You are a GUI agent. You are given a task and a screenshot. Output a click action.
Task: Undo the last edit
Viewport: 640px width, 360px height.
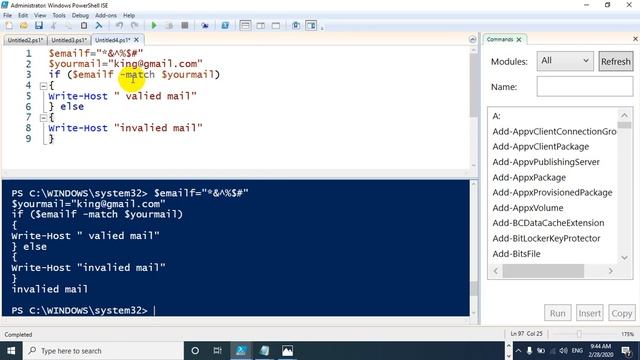[x=119, y=25]
